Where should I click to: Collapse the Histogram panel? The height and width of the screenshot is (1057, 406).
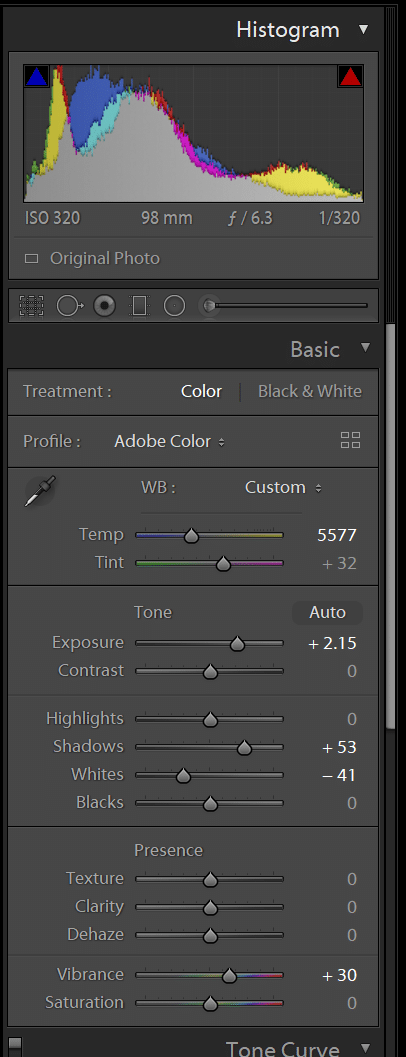pyautogui.click(x=364, y=30)
